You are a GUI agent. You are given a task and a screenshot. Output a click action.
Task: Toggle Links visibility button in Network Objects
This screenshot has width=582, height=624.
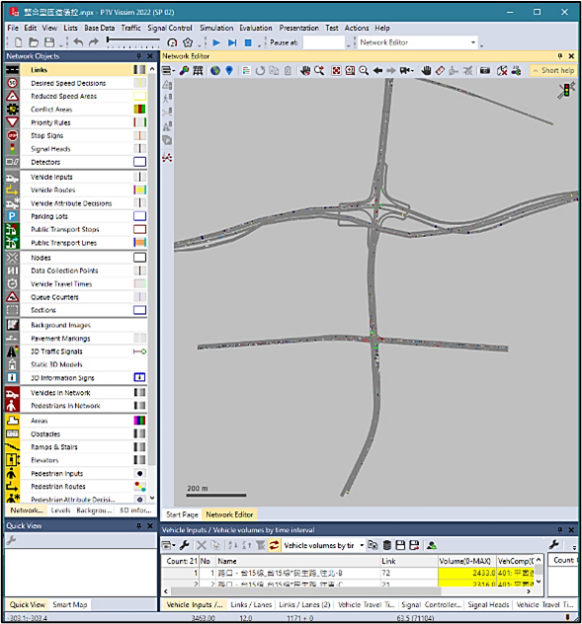[x=139, y=70]
